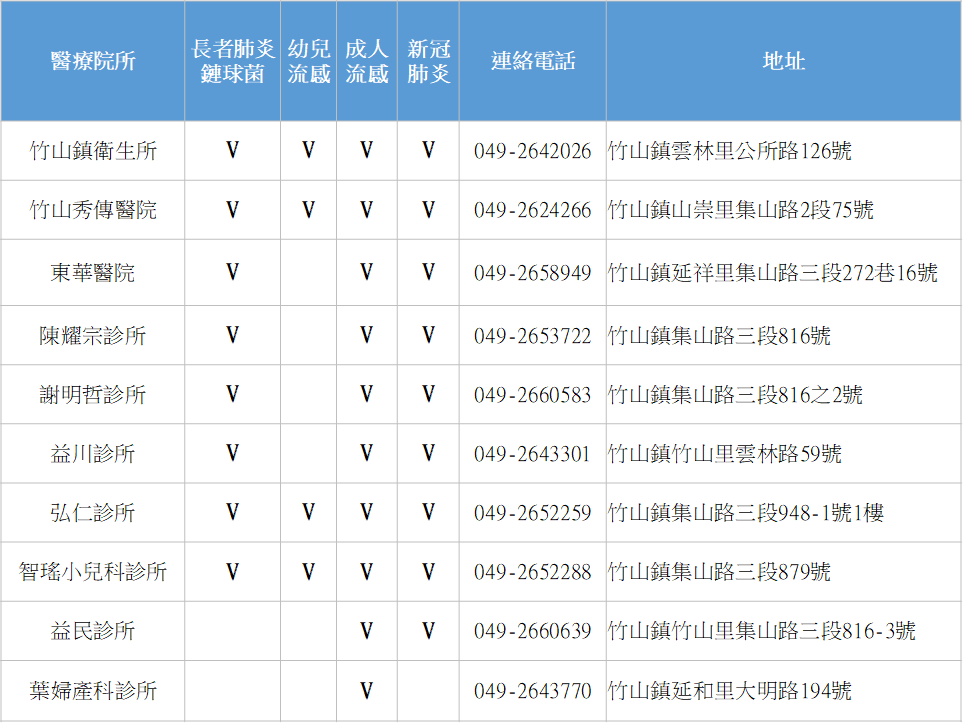Click address 竹山鎮延祥里集山路三段272巷16號
Viewport: 963px width, 723px height.
click(773, 273)
